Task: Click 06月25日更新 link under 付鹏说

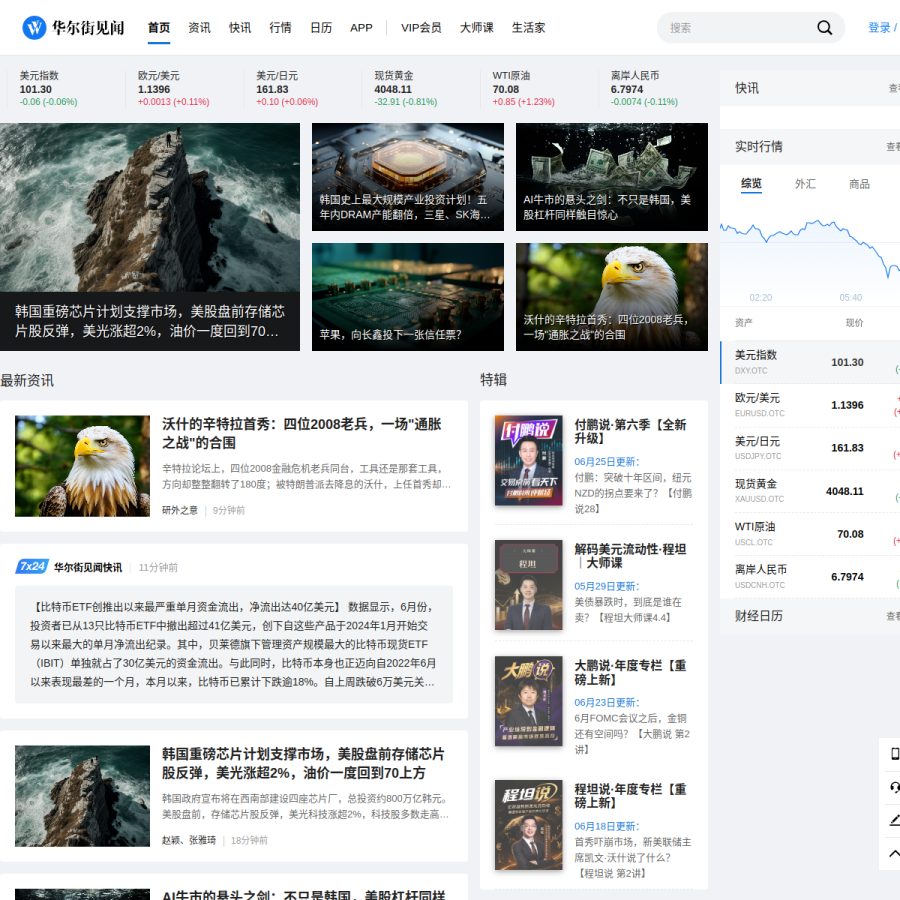Action: (606, 461)
